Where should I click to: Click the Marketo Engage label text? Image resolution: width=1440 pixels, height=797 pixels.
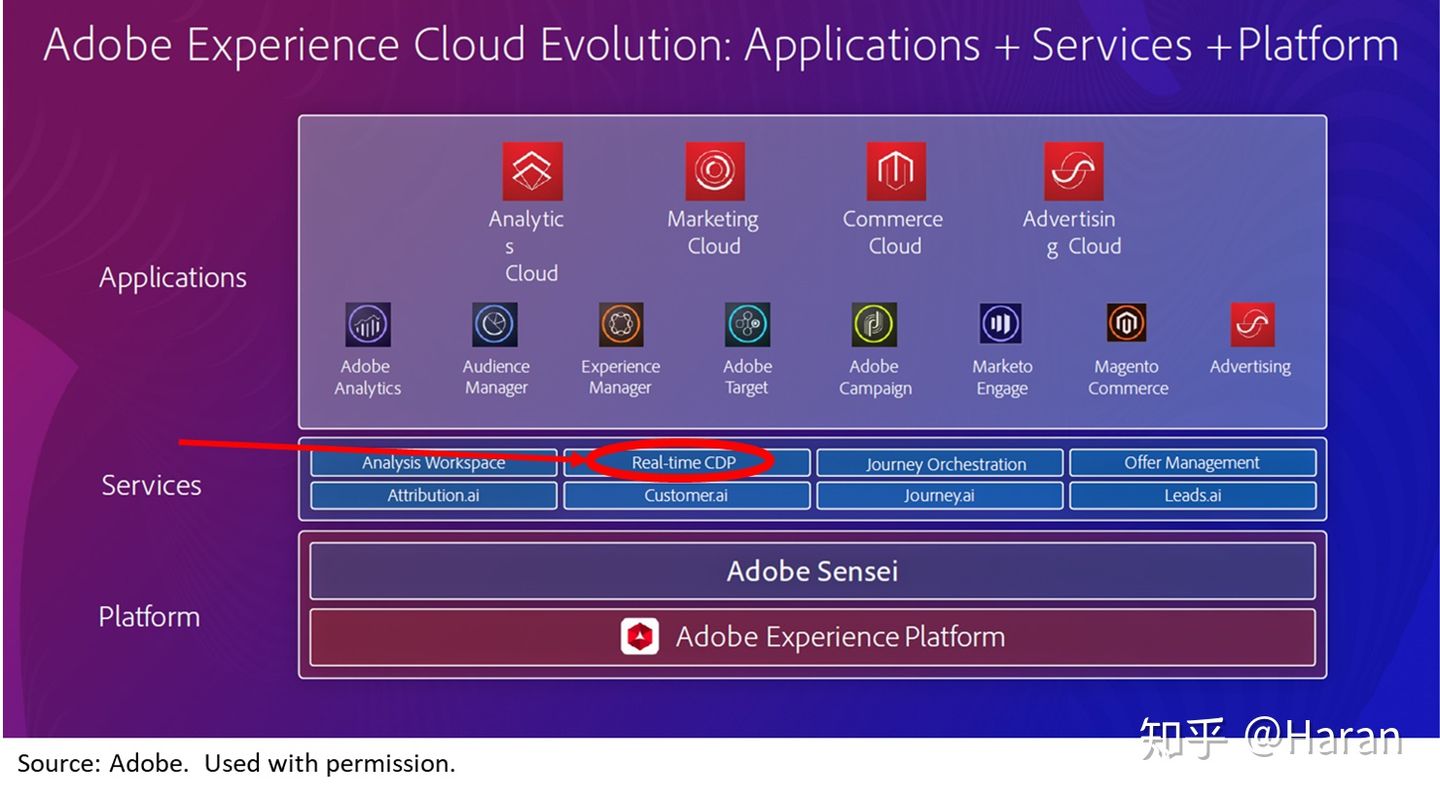1002,377
